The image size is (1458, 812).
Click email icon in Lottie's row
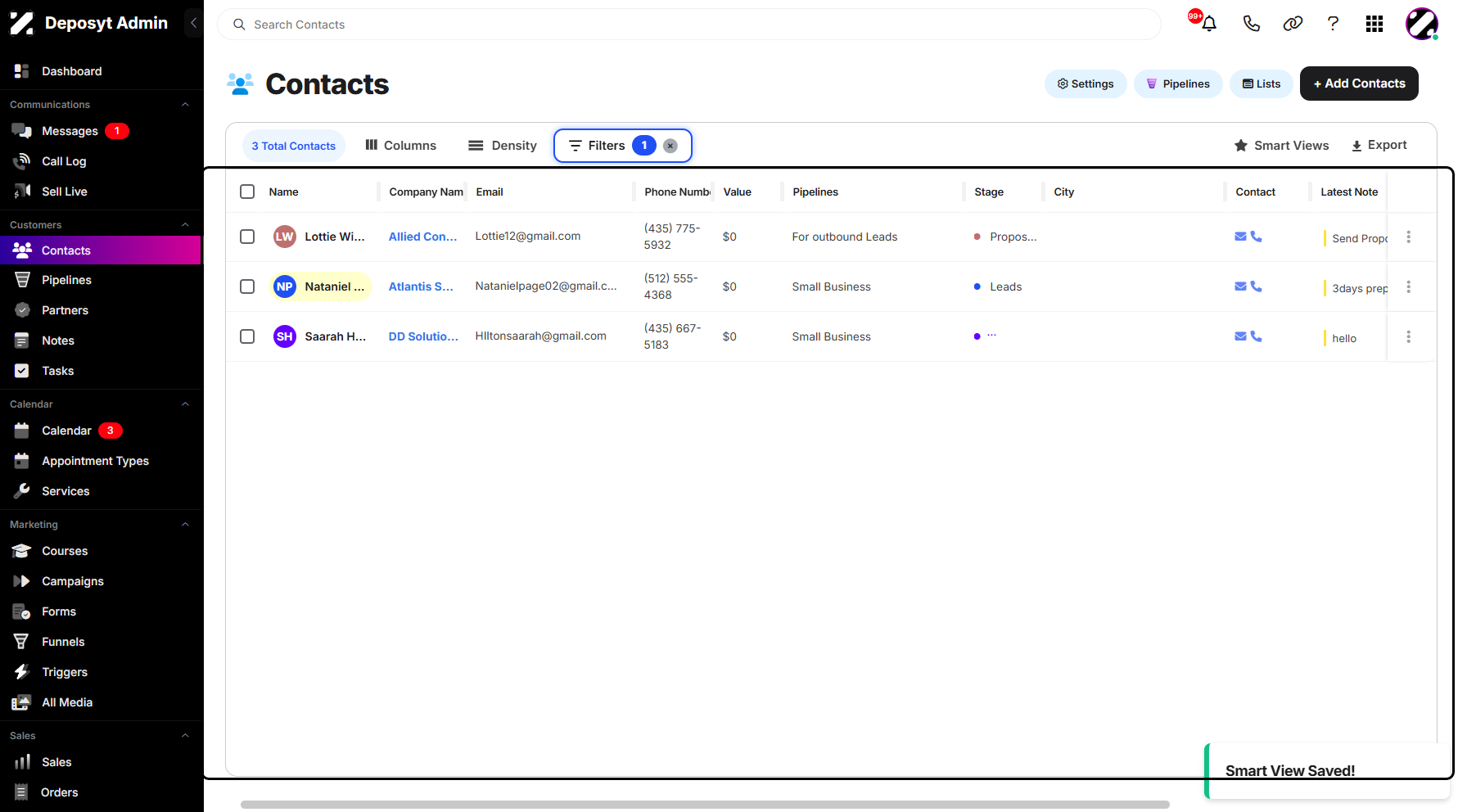(x=1240, y=237)
